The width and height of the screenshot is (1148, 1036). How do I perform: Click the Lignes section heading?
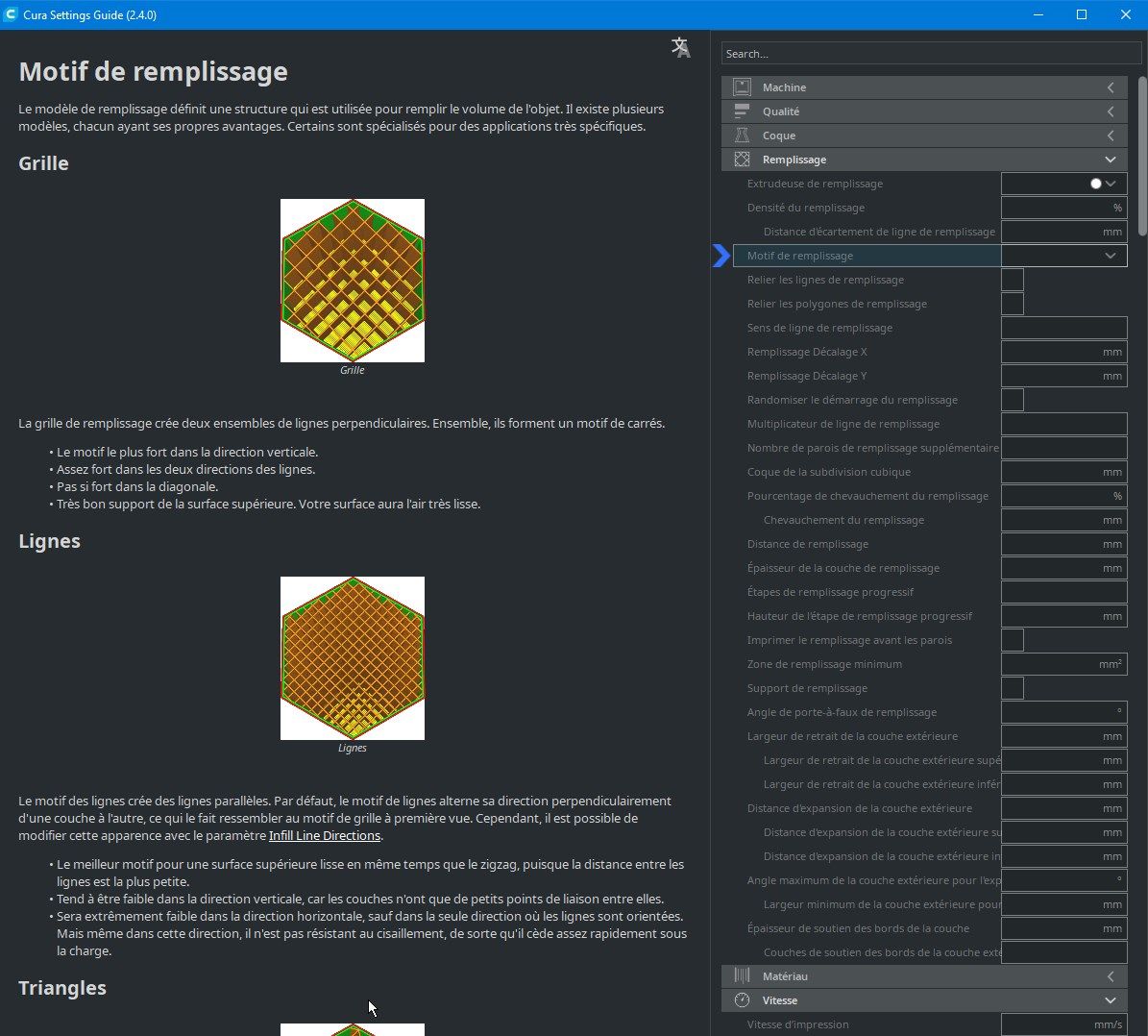[x=49, y=541]
